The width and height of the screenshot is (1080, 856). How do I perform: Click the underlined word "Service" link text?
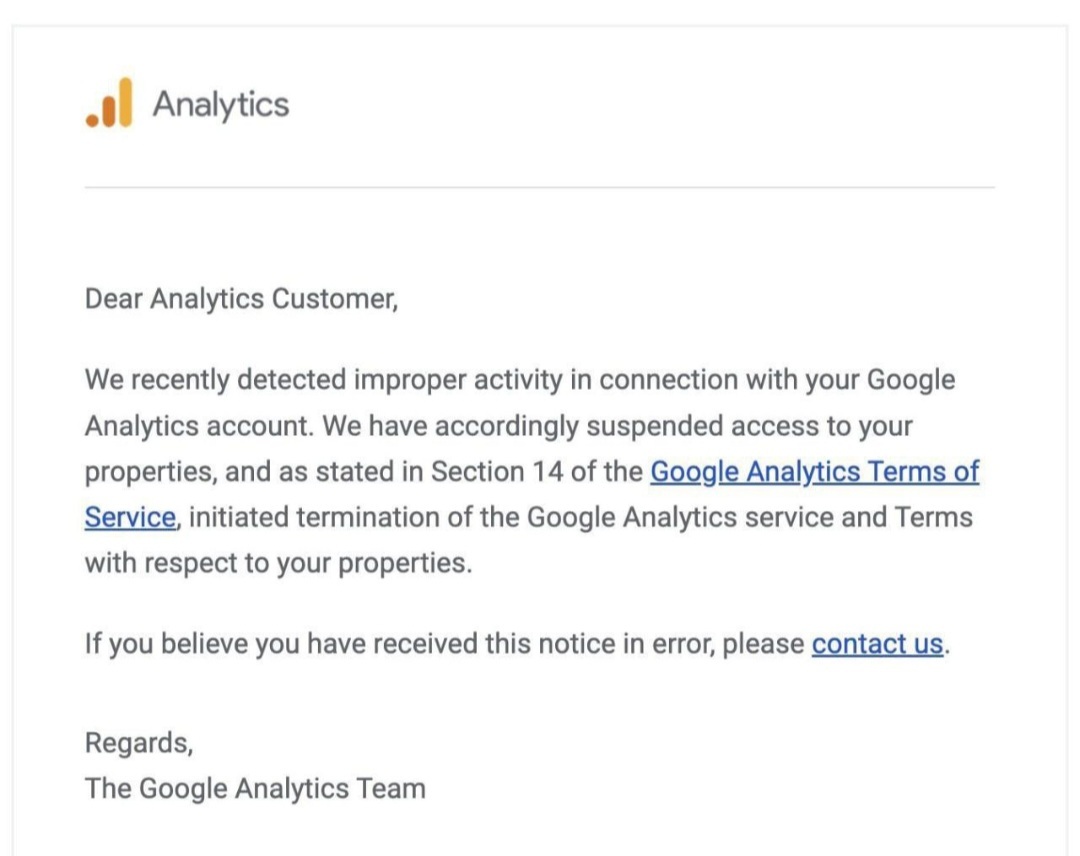tap(130, 517)
